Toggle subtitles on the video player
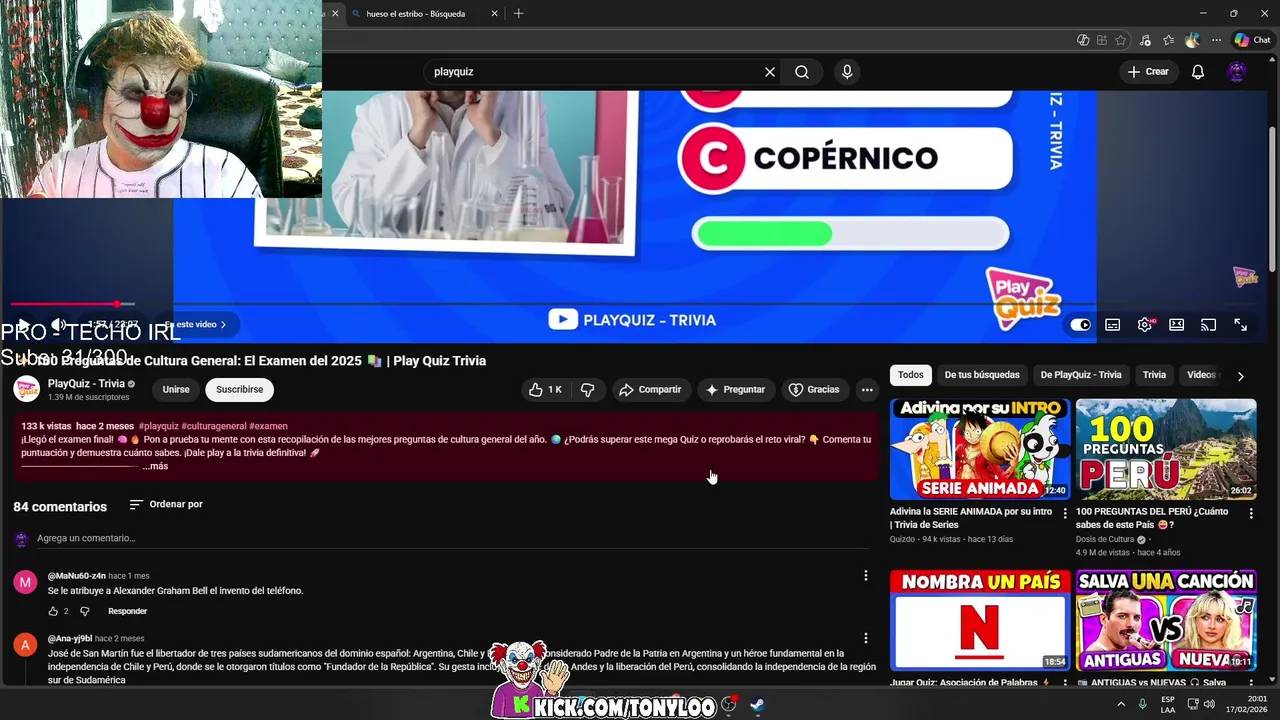The height and width of the screenshot is (720, 1280). click(1112, 325)
